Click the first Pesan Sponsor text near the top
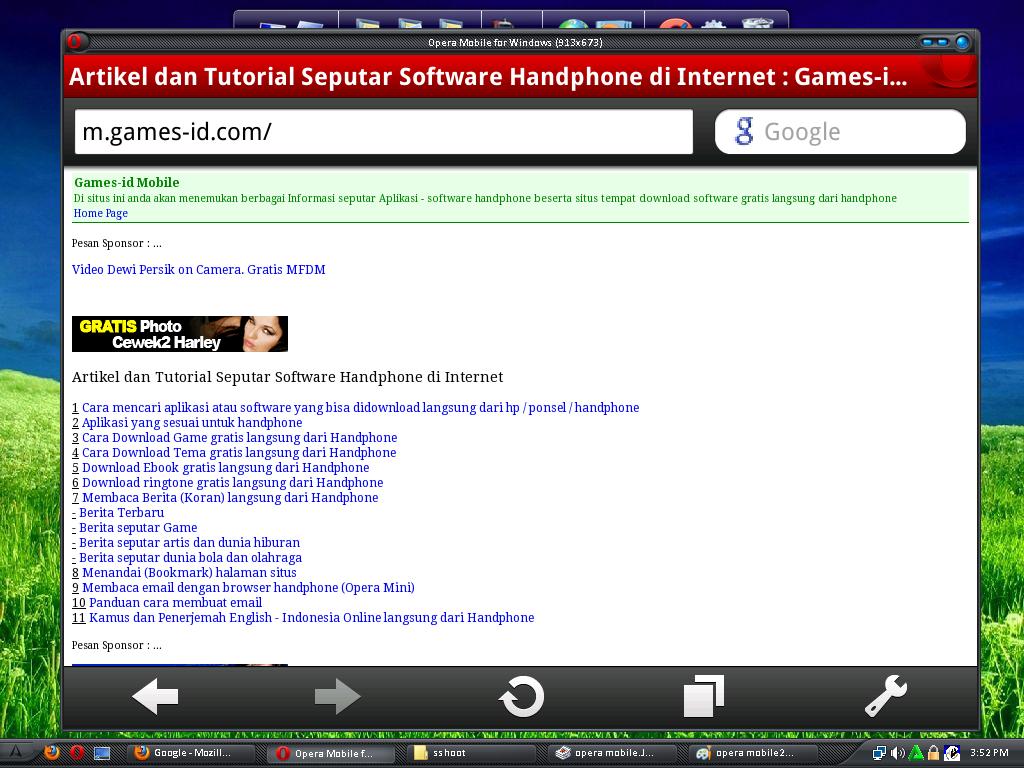This screenshot has width=1024, height=768. (117, 243)
